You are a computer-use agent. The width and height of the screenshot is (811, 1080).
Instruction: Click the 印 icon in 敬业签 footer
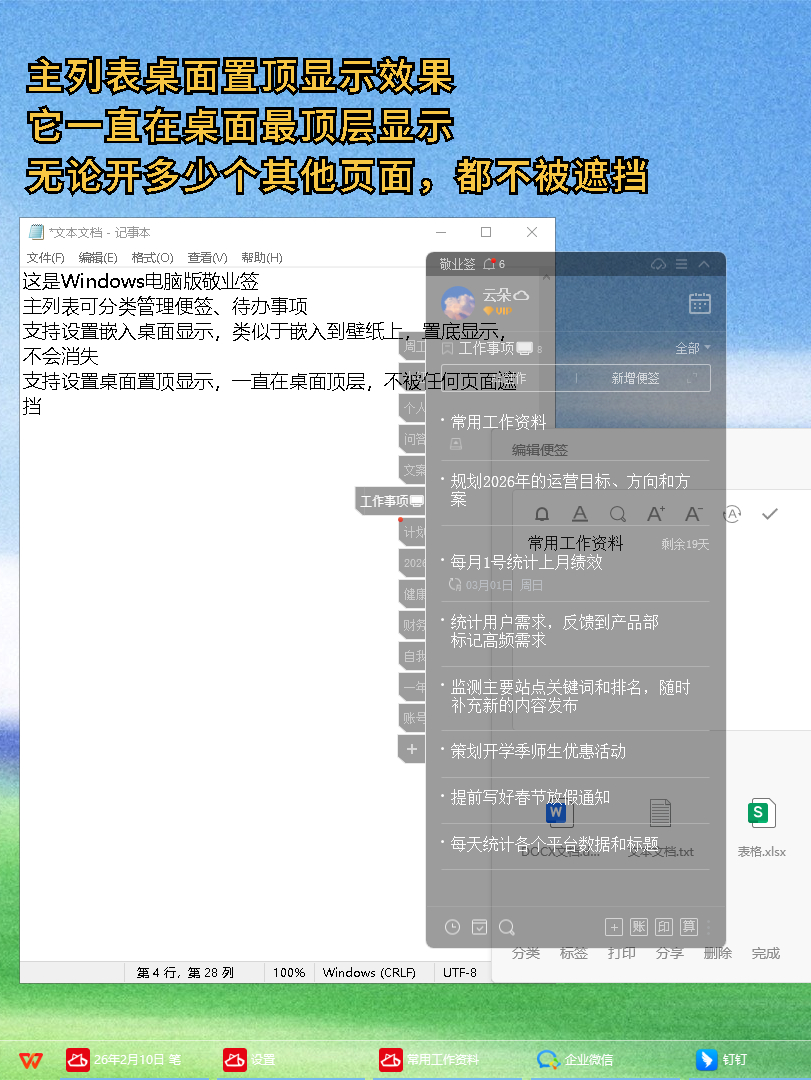pyautogui.click(x=664, y=927)
